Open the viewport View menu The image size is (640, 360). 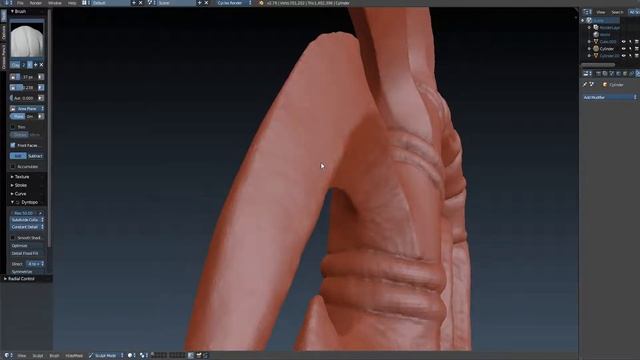tap(22, 356)
